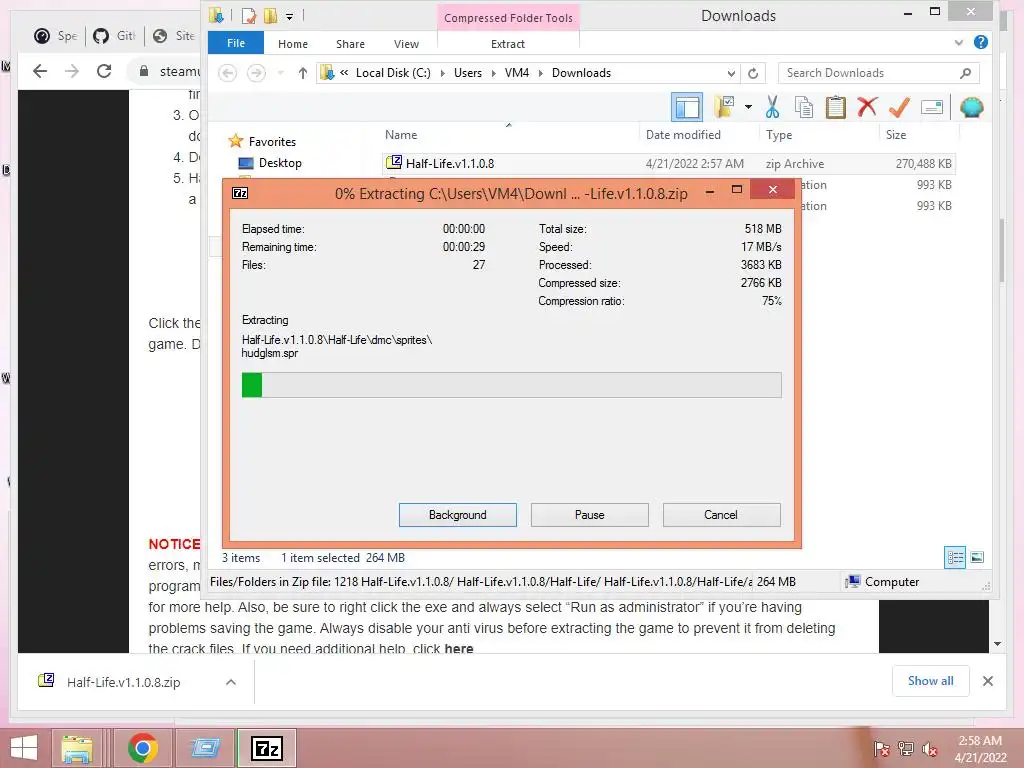Click the green extraction progress bar
1024x768 pixels.
click(x=511, y=385)
